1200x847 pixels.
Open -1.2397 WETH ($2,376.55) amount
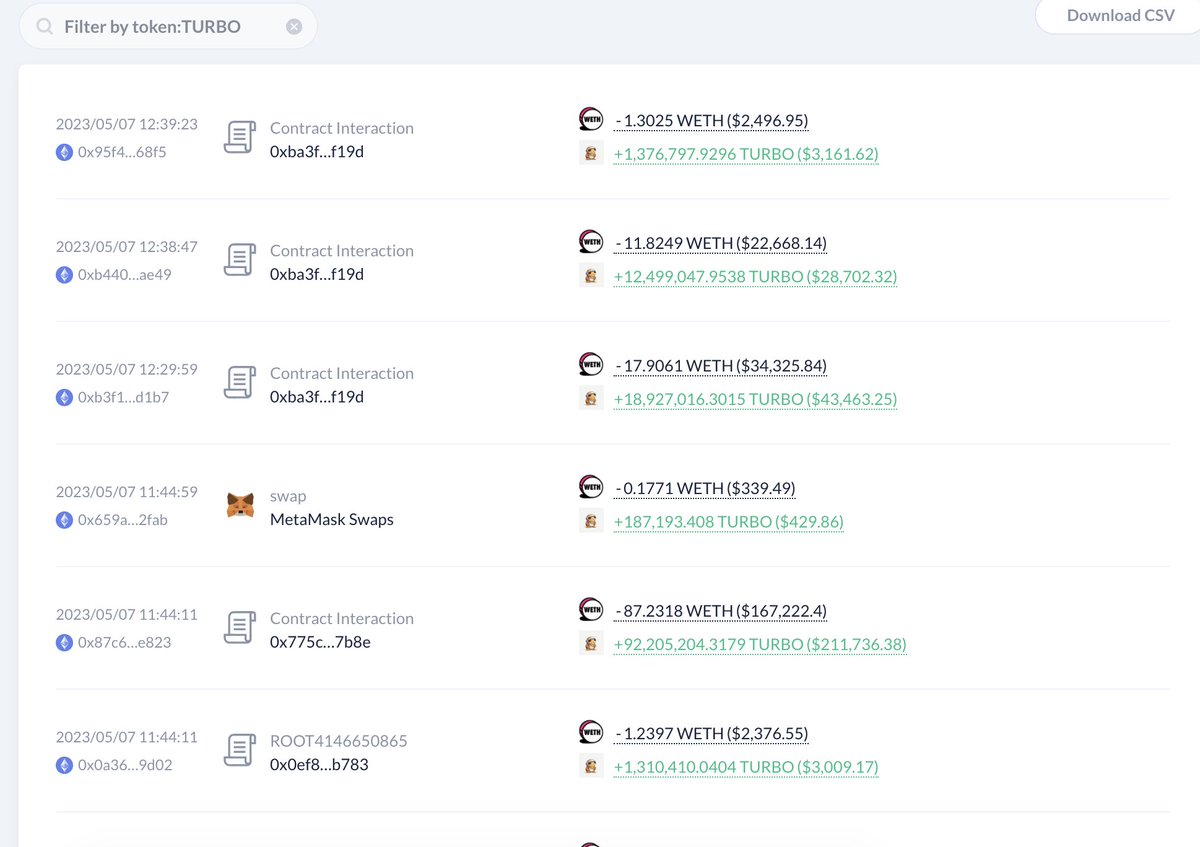[x=711, y=734]
